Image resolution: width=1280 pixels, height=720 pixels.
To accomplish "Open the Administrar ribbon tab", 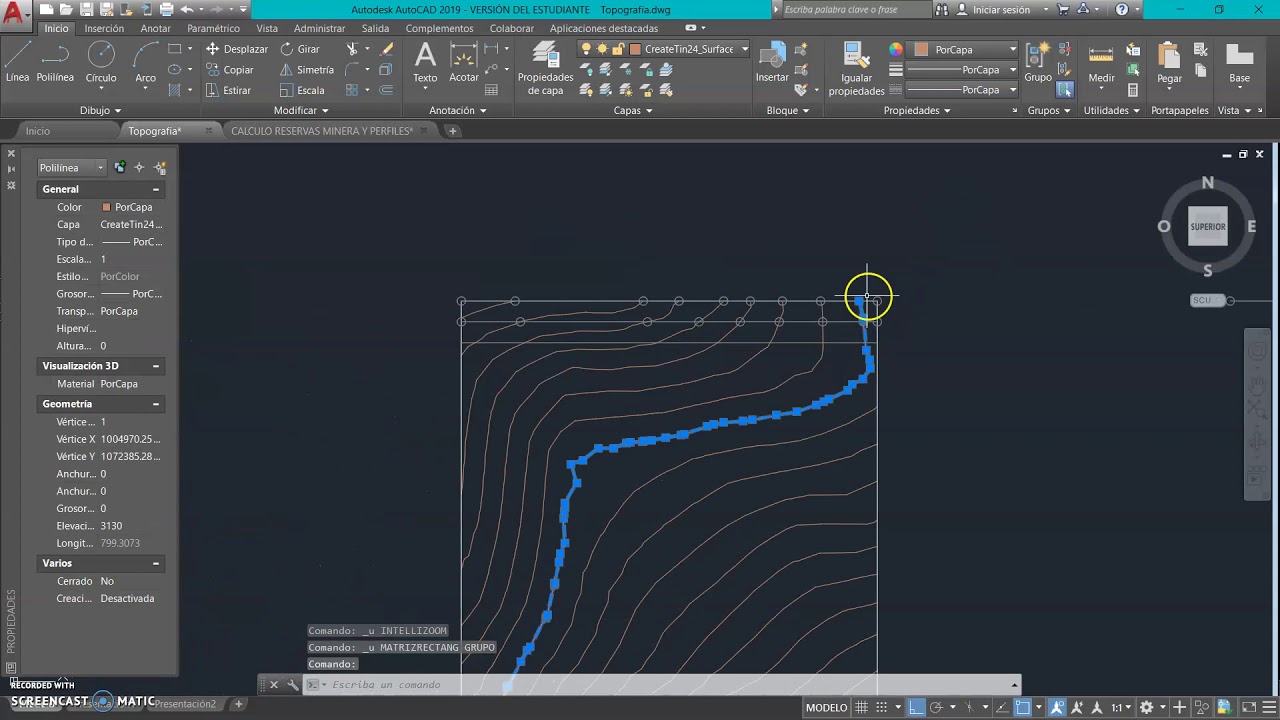I will pos(319,29).
